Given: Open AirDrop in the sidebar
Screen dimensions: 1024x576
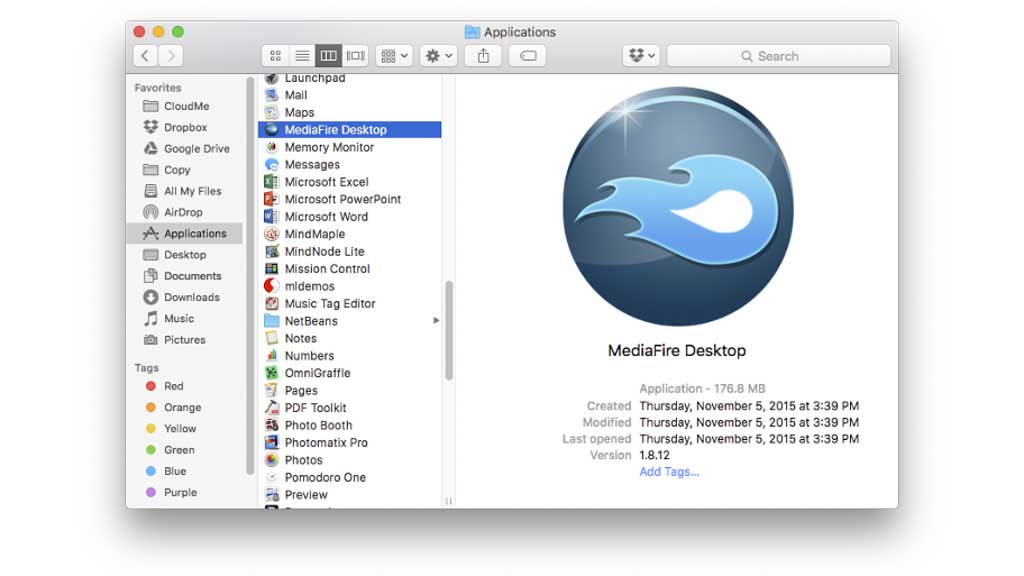Looking at the screenshot, I should click(x=182, y=212).
